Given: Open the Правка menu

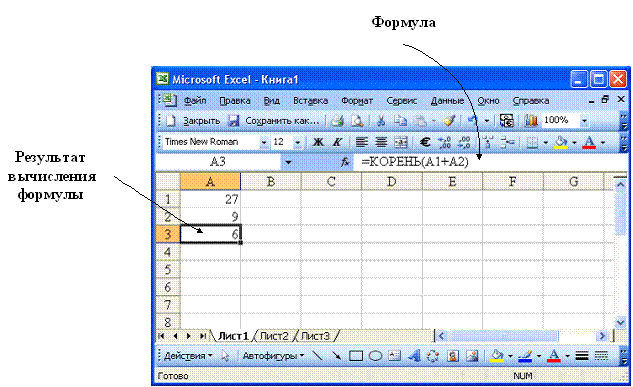Looking at the screenshot, I should point(235,100).
